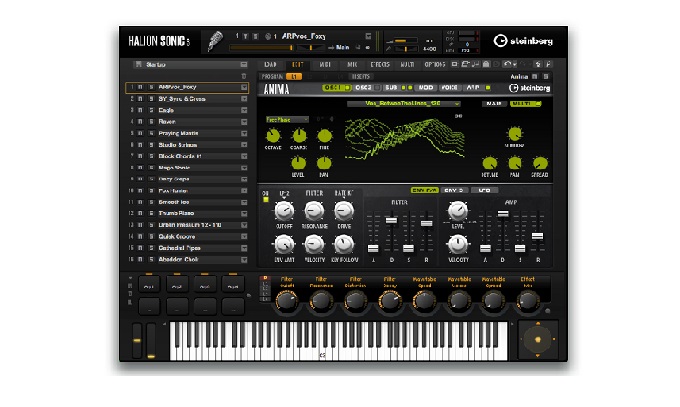Click the steinberg logo in the Anima header
Viewport: 680px width, 407px height.
point(530,88)
